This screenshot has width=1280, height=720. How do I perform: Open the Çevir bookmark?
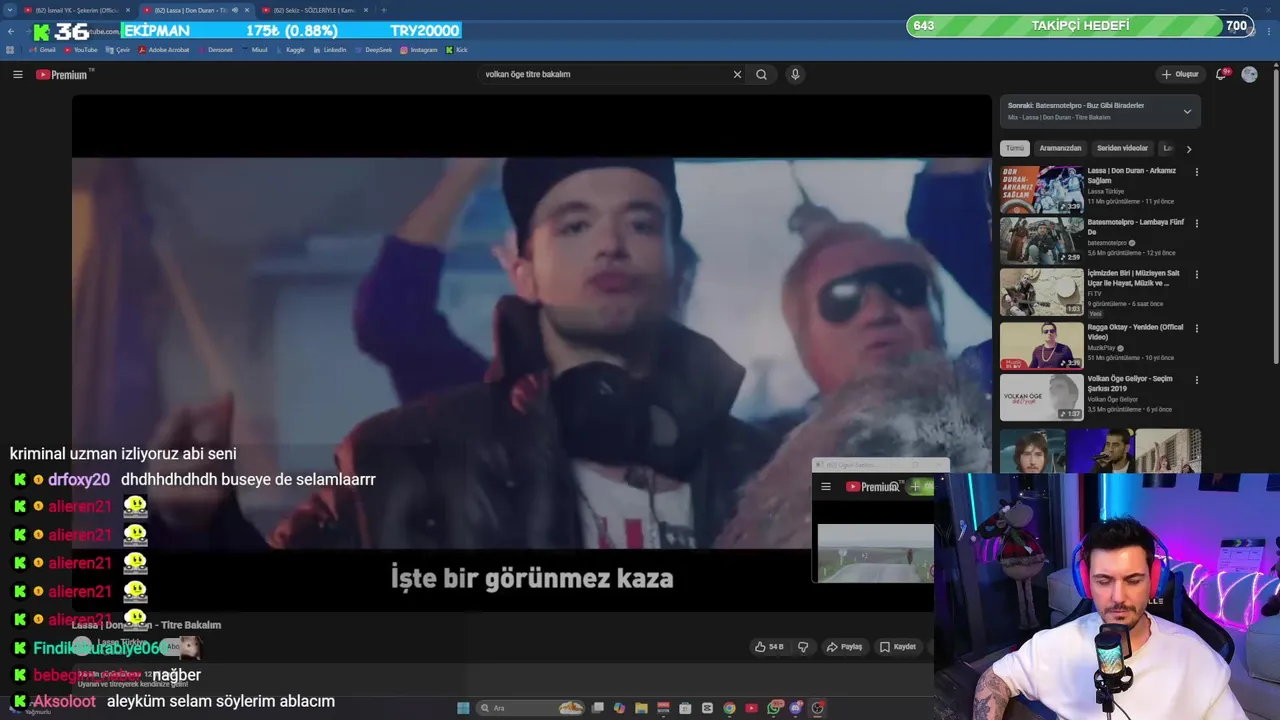(x=118, y=49)
